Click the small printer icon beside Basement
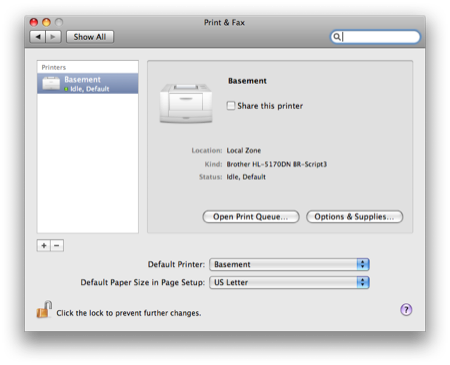 tap(51, 83)
